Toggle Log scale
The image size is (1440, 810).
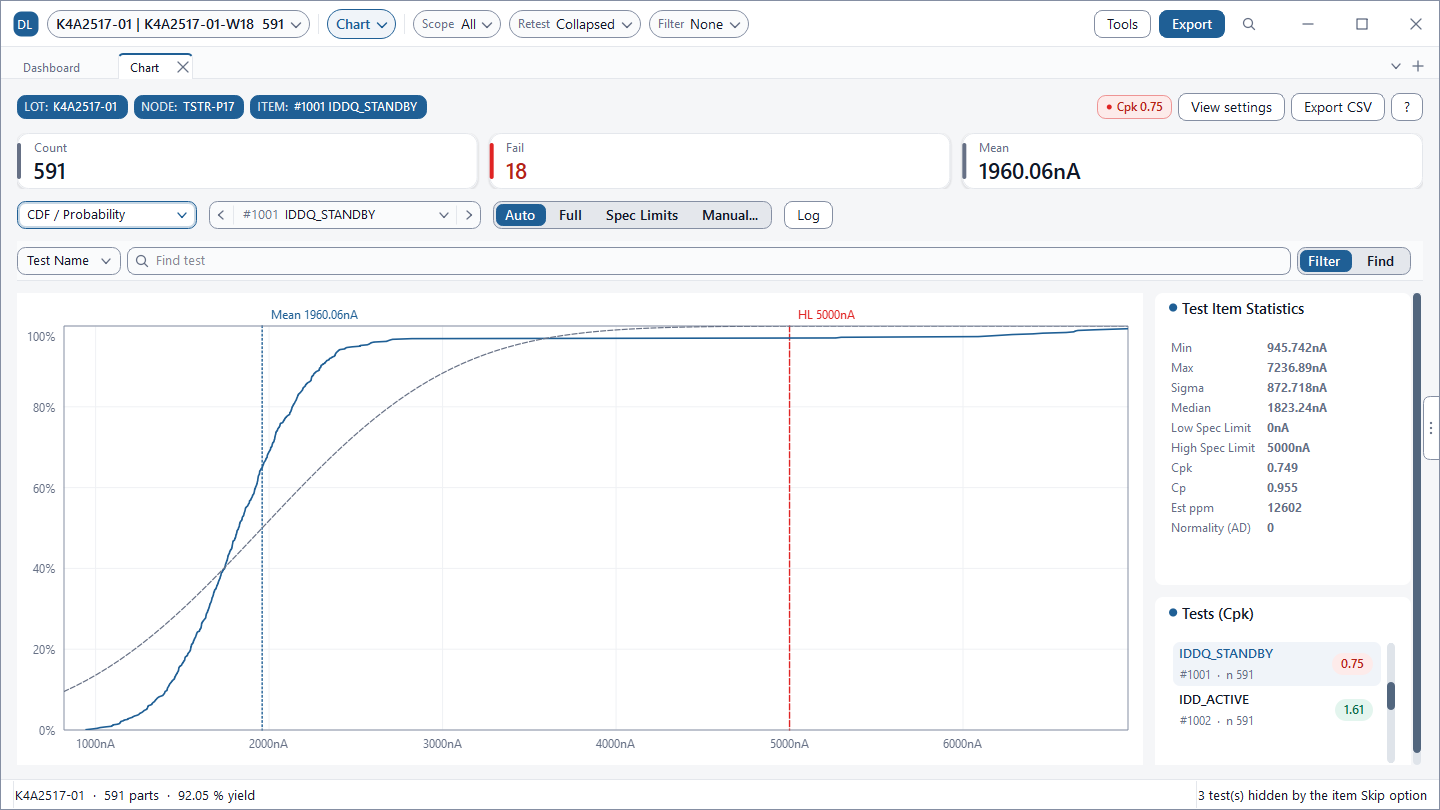(808, 215)
